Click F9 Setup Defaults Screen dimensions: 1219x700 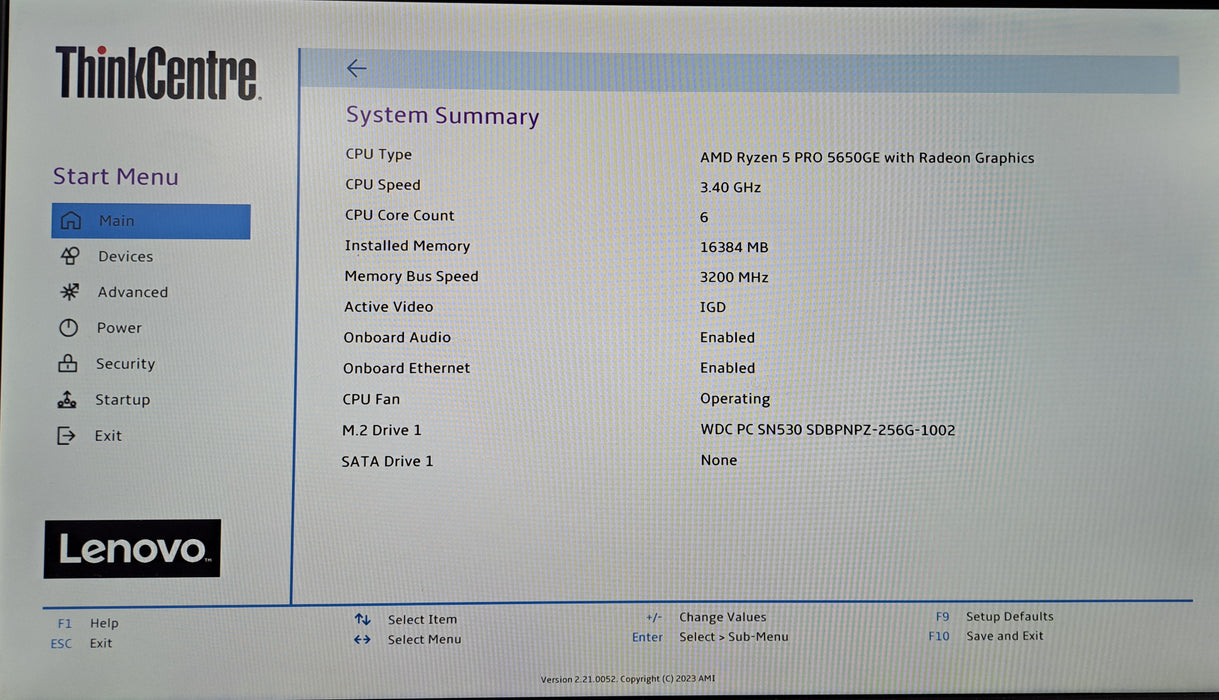coord(994,617)
